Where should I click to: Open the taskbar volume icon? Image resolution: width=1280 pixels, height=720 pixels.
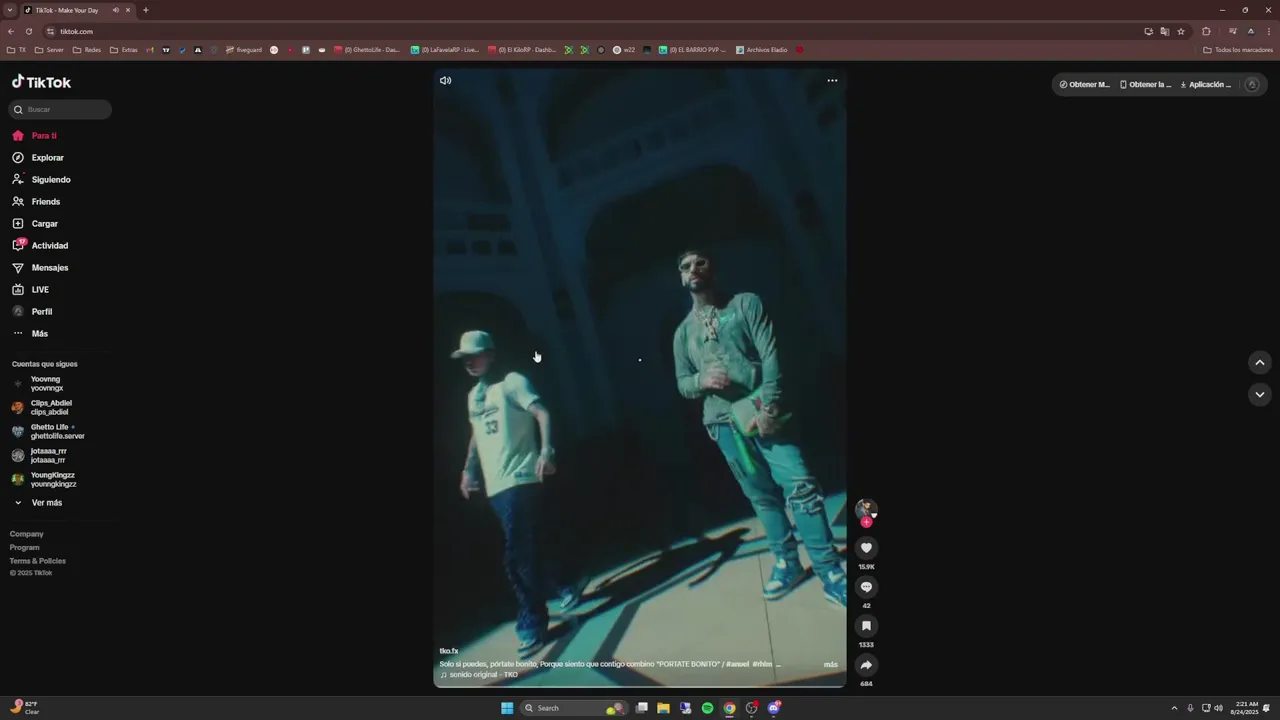[1218, 708]
